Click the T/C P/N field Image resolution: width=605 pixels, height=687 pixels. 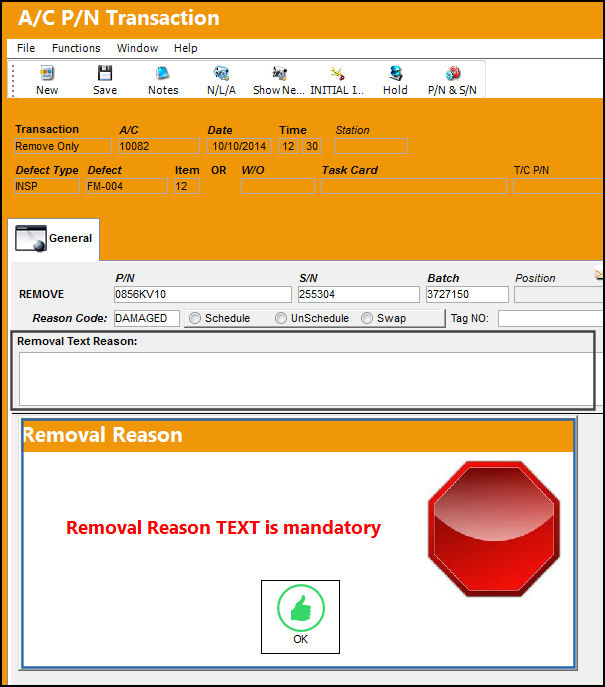click(x=559, y=186)
